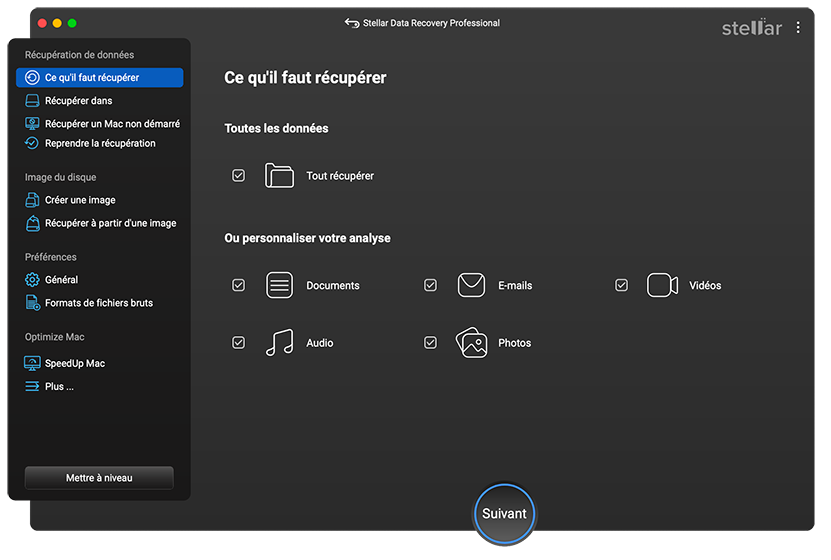
Task: Click the back arrow icon in the title bar
Action: 352,23
